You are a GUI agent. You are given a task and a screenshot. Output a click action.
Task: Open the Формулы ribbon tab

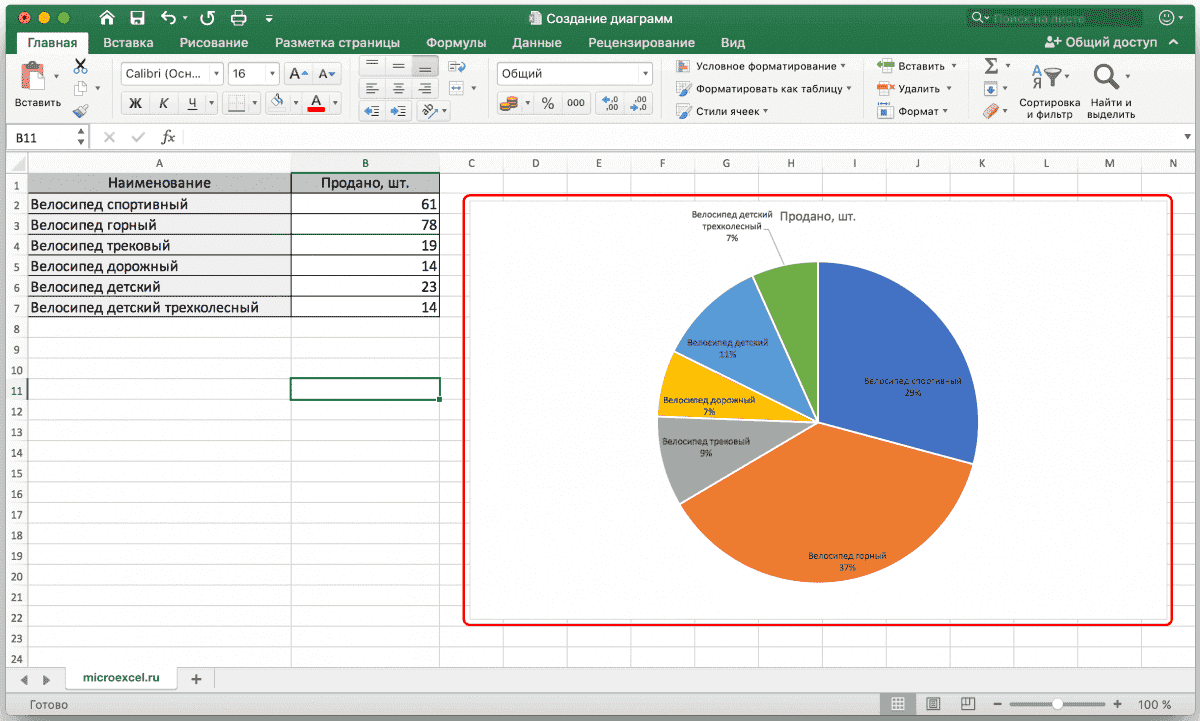[x=456, y=43]
